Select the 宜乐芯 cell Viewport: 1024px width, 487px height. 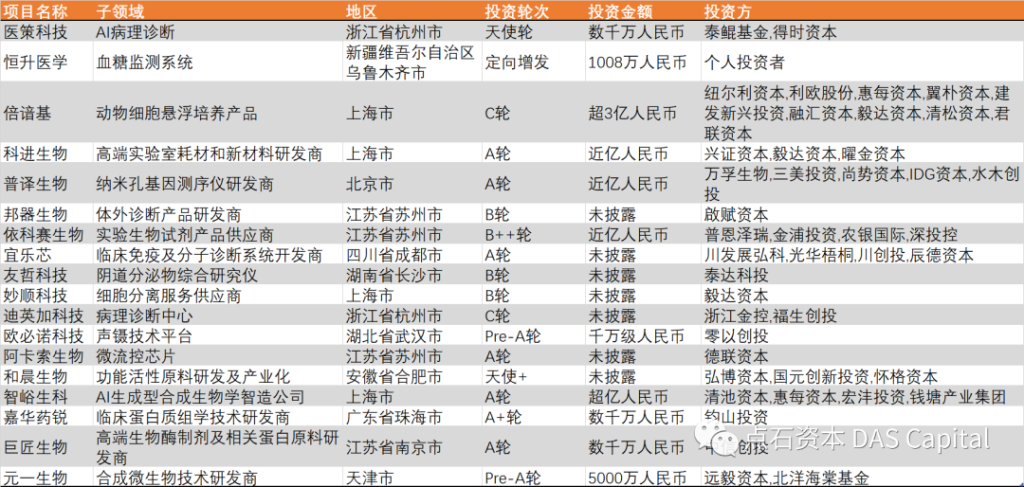click(47, 254)
